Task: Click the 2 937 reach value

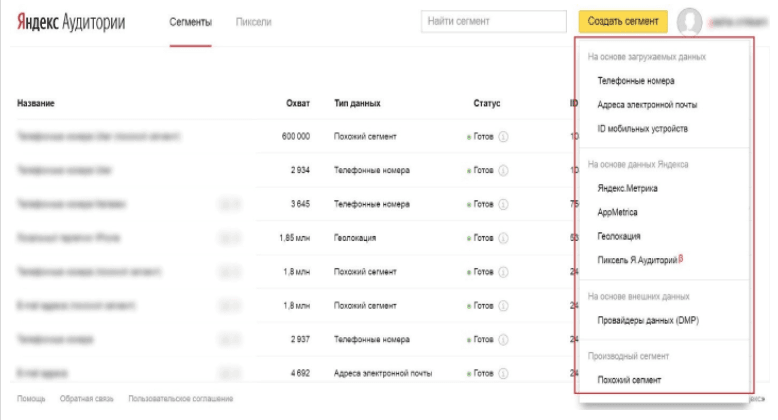Action: click(300, 340)
